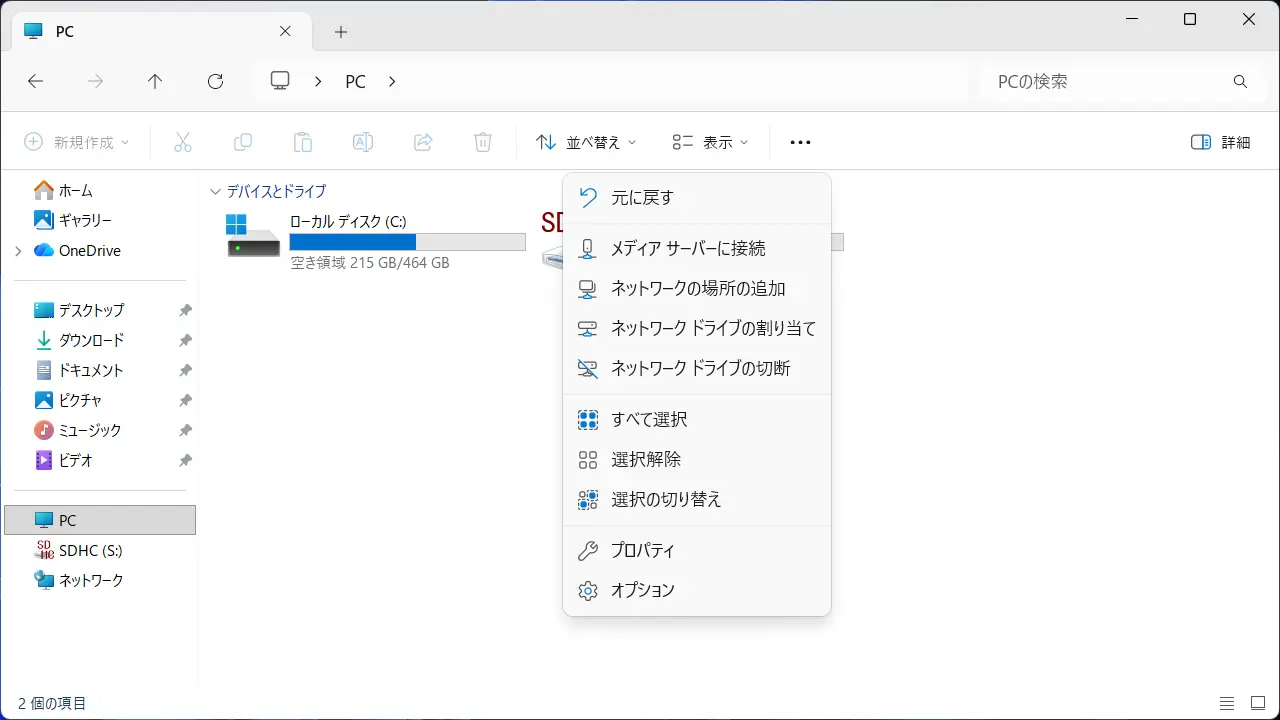
Task: Click the C: drive storage usage bar
Action: click(407, 242)
